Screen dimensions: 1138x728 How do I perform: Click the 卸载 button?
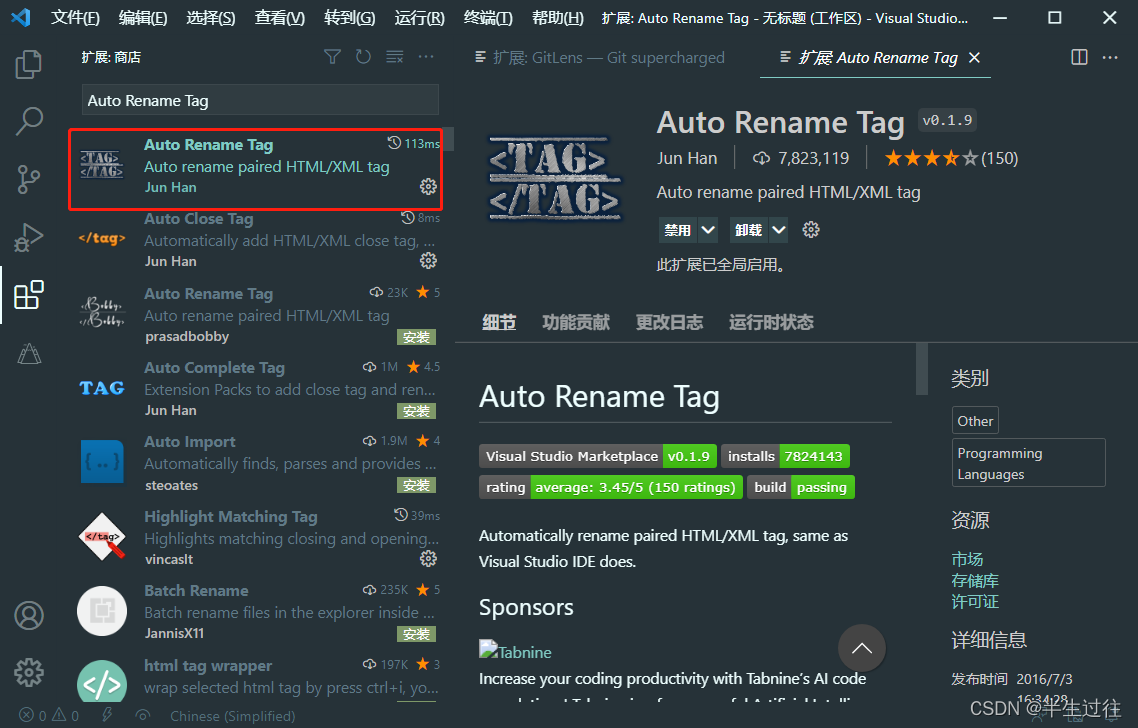(x=748, y=230)
